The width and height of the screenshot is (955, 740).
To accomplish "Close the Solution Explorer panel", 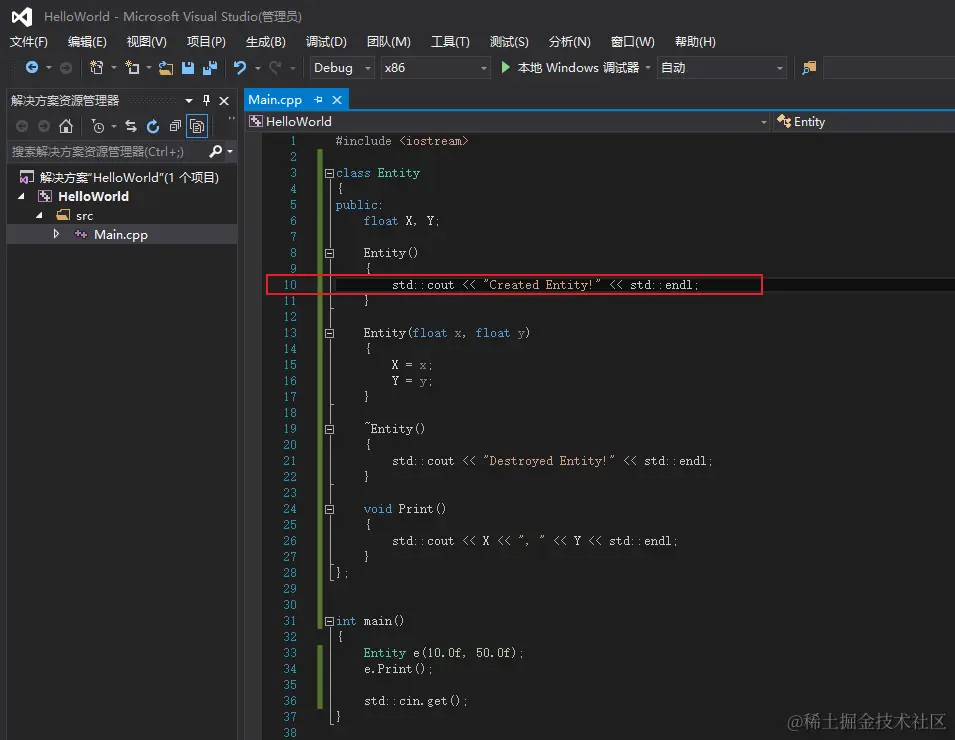I will click(224, 100).
